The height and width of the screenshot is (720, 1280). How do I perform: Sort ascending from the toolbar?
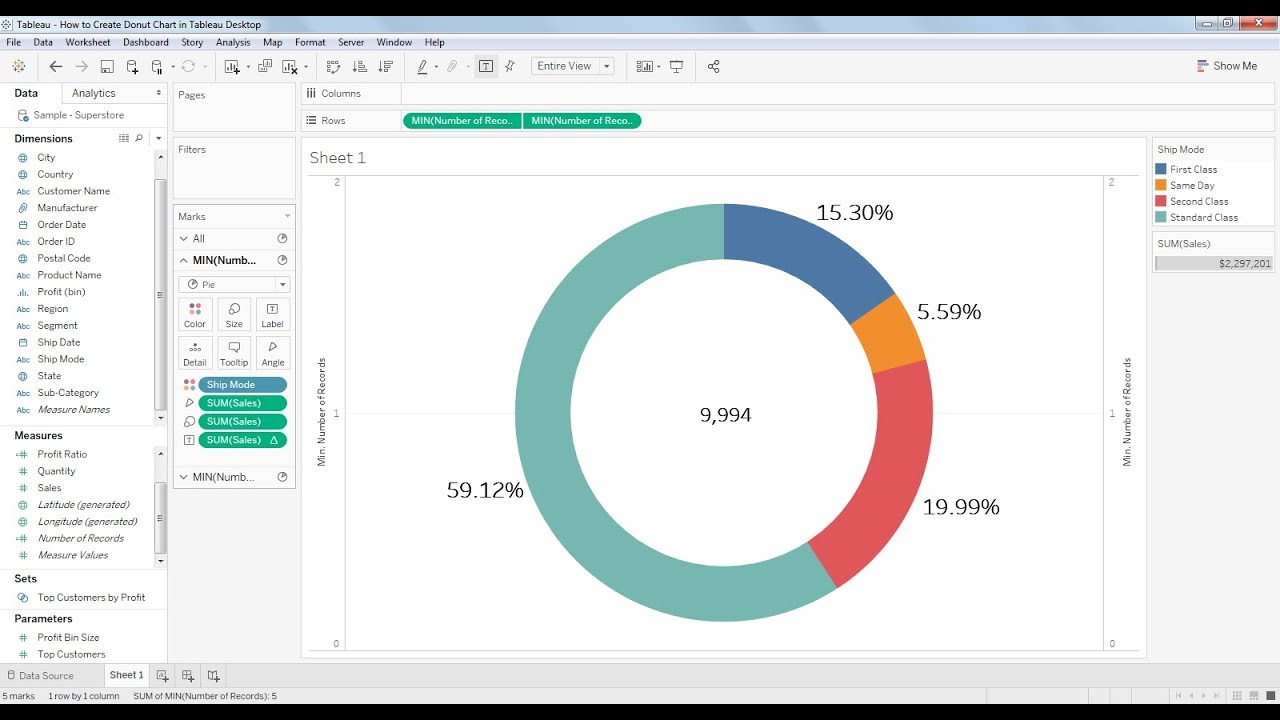pos(360,66)
